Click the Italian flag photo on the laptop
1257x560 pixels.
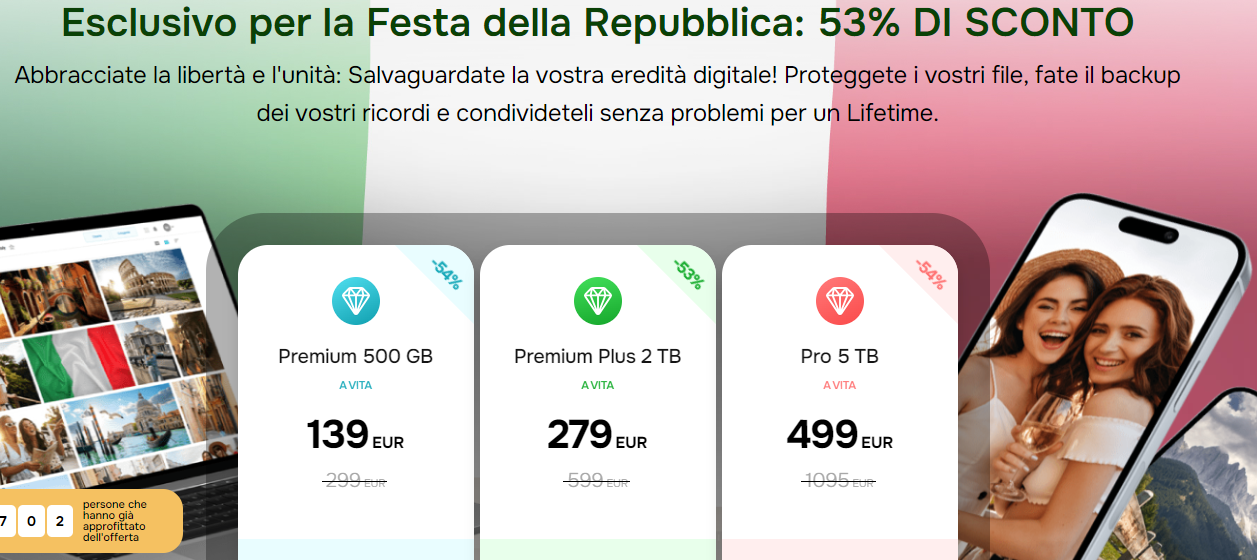77,362
